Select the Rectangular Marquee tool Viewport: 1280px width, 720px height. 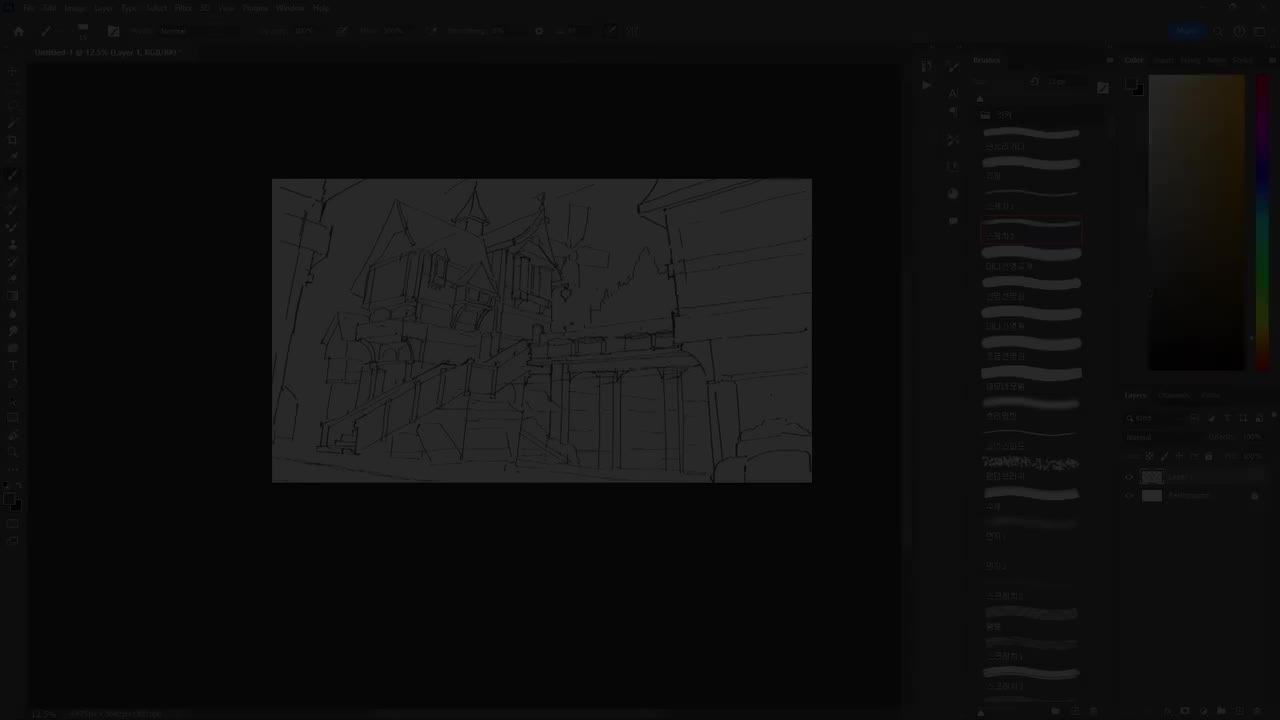(x=13, y=88)
